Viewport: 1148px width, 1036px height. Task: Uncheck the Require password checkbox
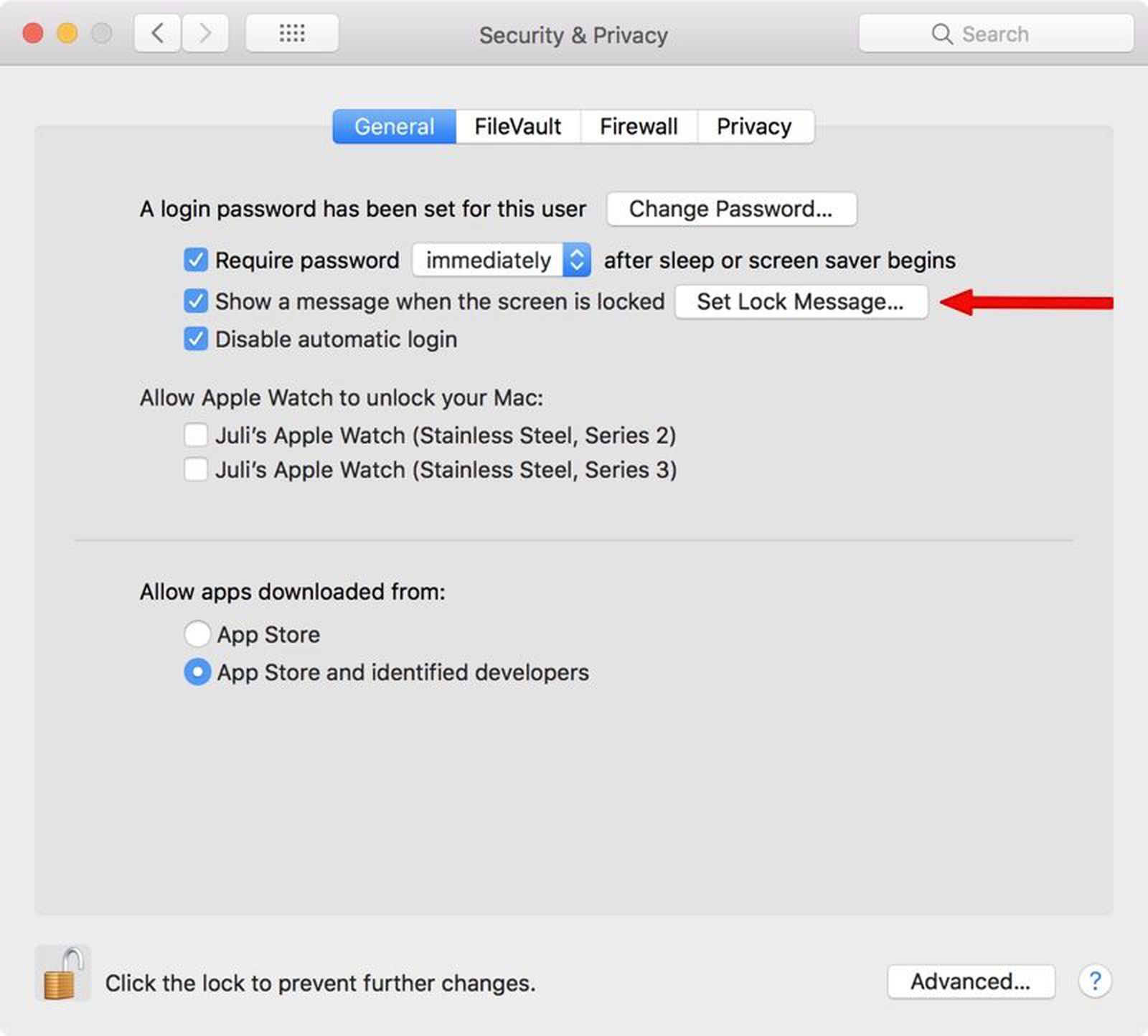(196, 260)
